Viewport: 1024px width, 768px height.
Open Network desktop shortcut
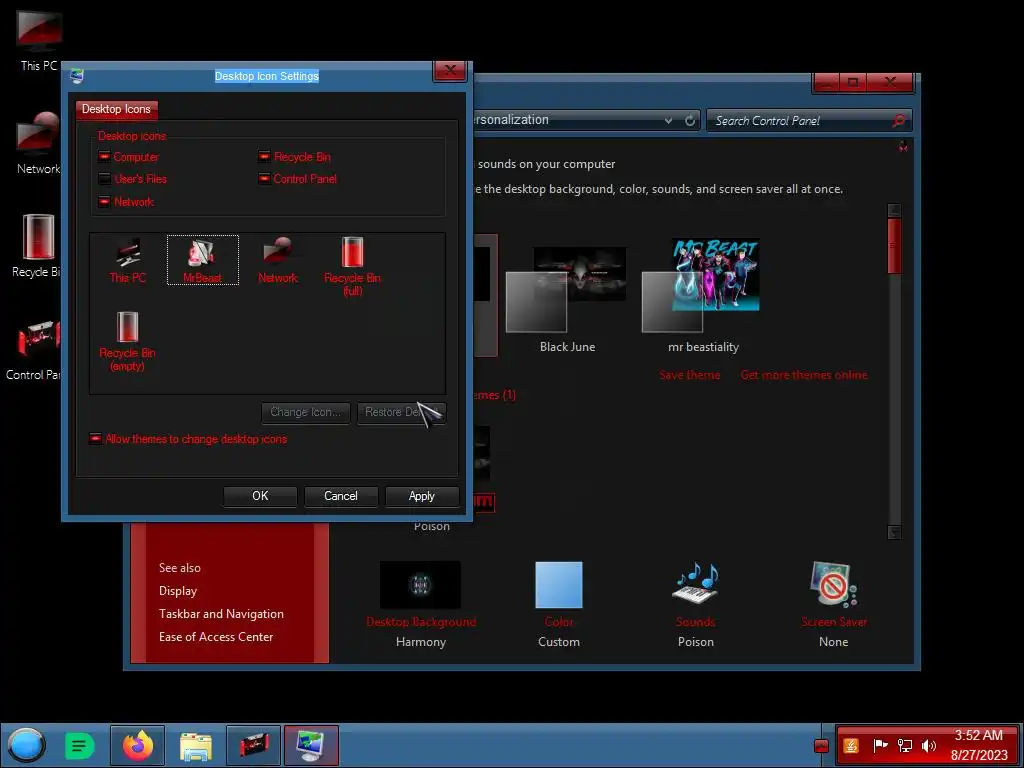coord(38,144)
